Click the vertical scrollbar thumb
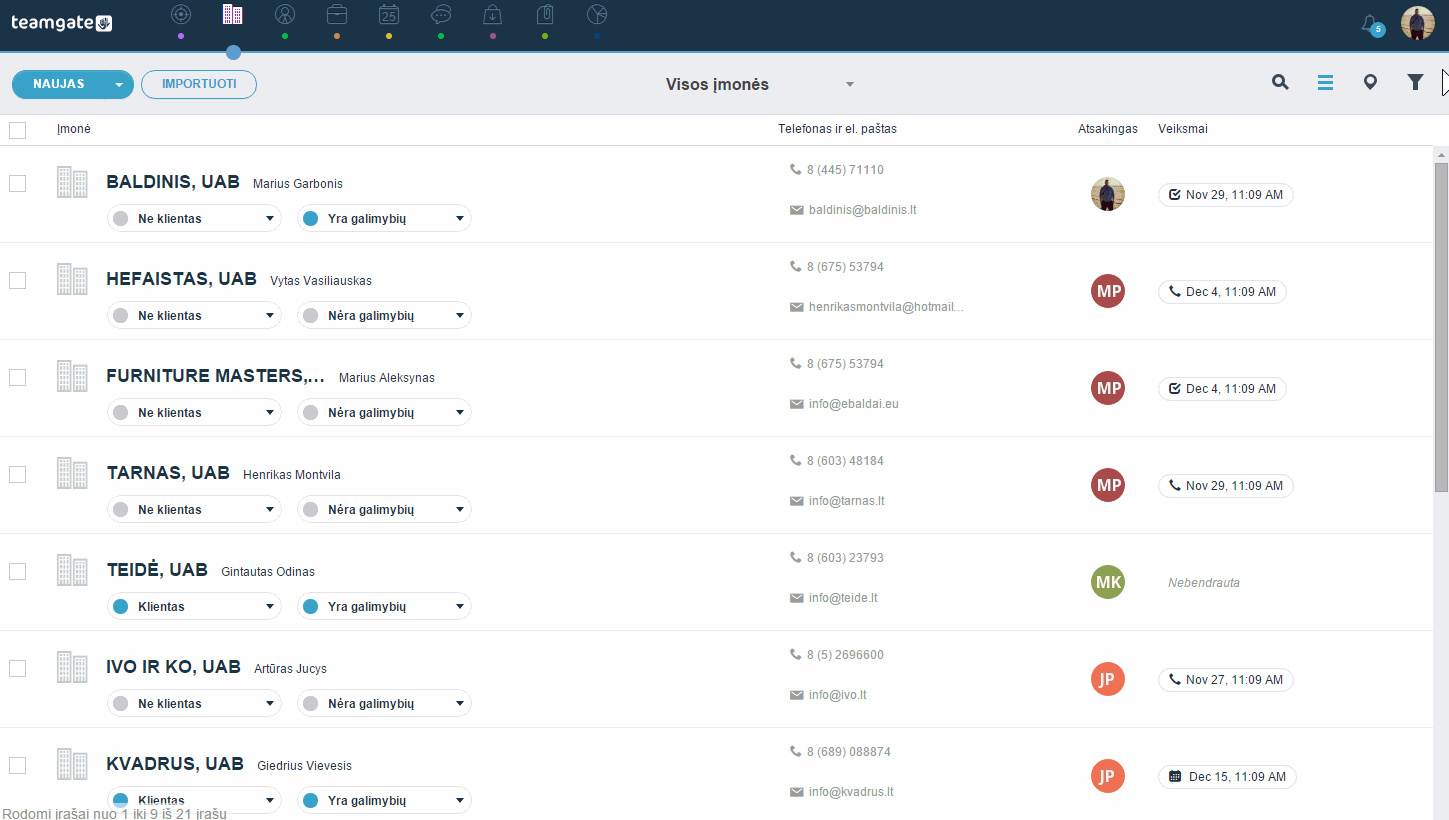The height and width of the screenshot is (820, 1449). (1441, 327)
